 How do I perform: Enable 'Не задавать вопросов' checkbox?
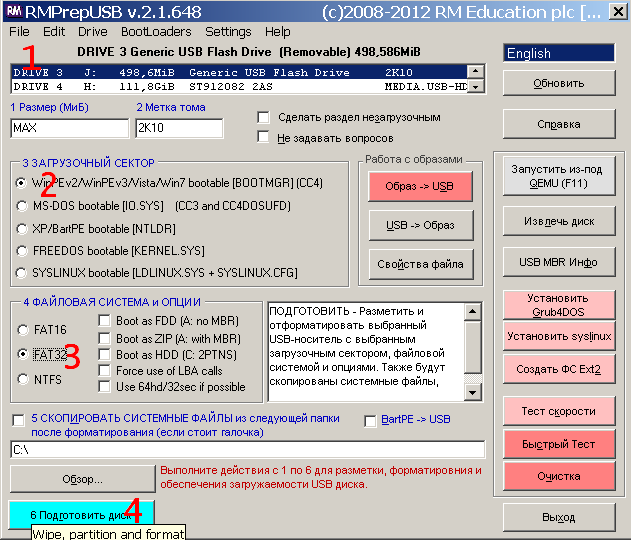pyautogui.click(x=264, y=138)
